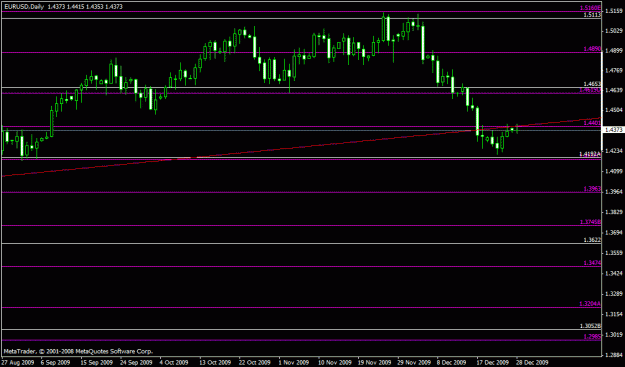Click the purple level label 1.4401
Image resolution: width=625 pixels, height=367 pixels.
[x=592, y=124]
